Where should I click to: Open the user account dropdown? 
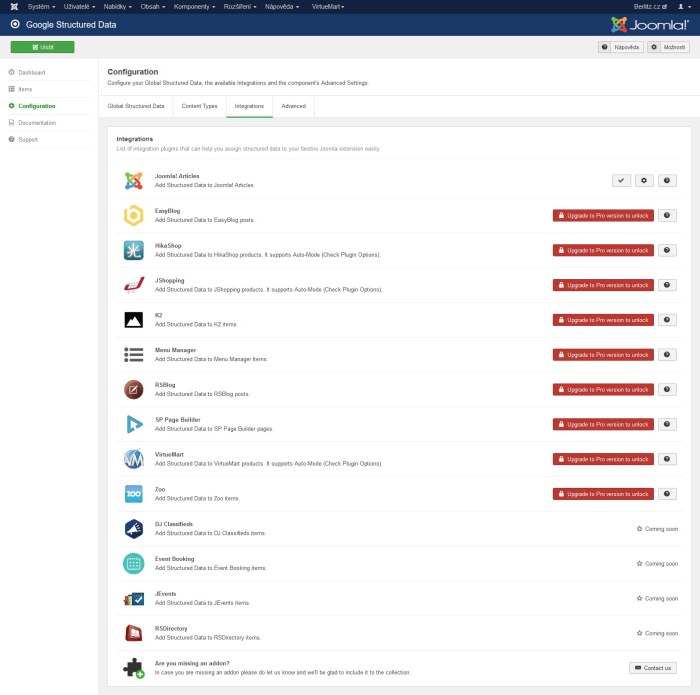pyautogui.click(x=683, y=6)
